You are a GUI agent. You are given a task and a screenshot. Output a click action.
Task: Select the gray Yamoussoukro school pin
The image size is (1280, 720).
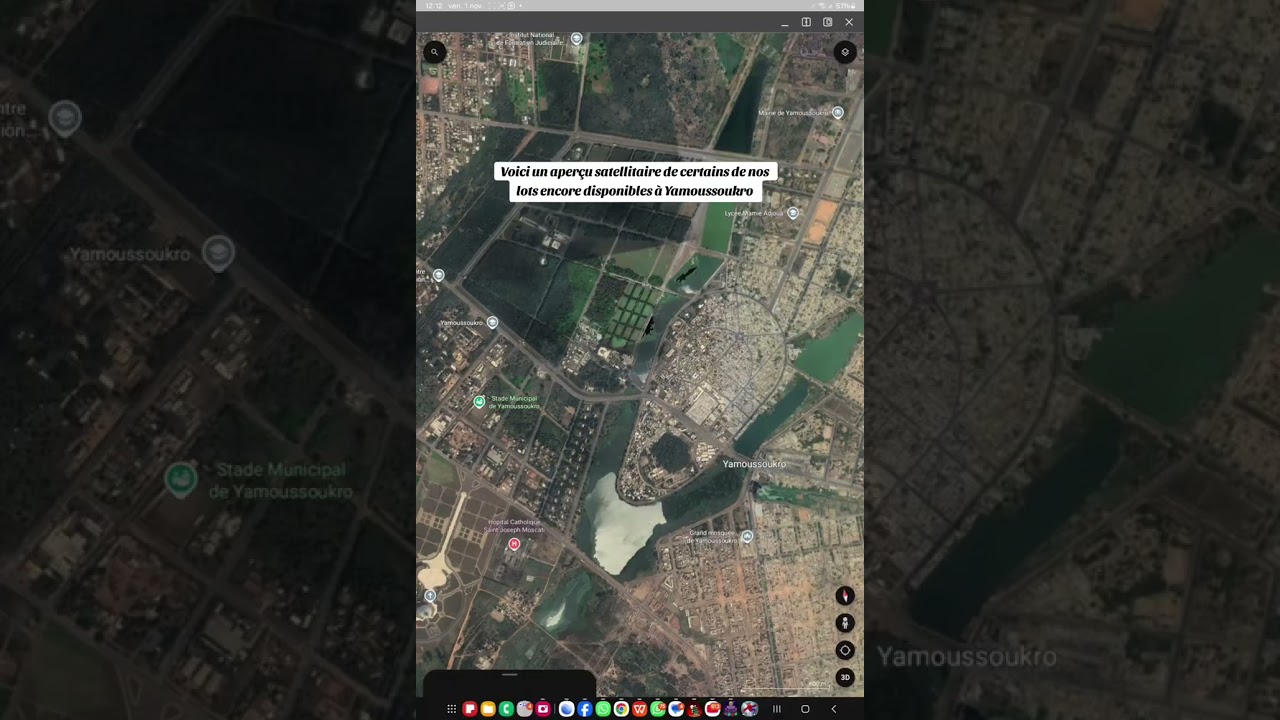tap(492, 322)
